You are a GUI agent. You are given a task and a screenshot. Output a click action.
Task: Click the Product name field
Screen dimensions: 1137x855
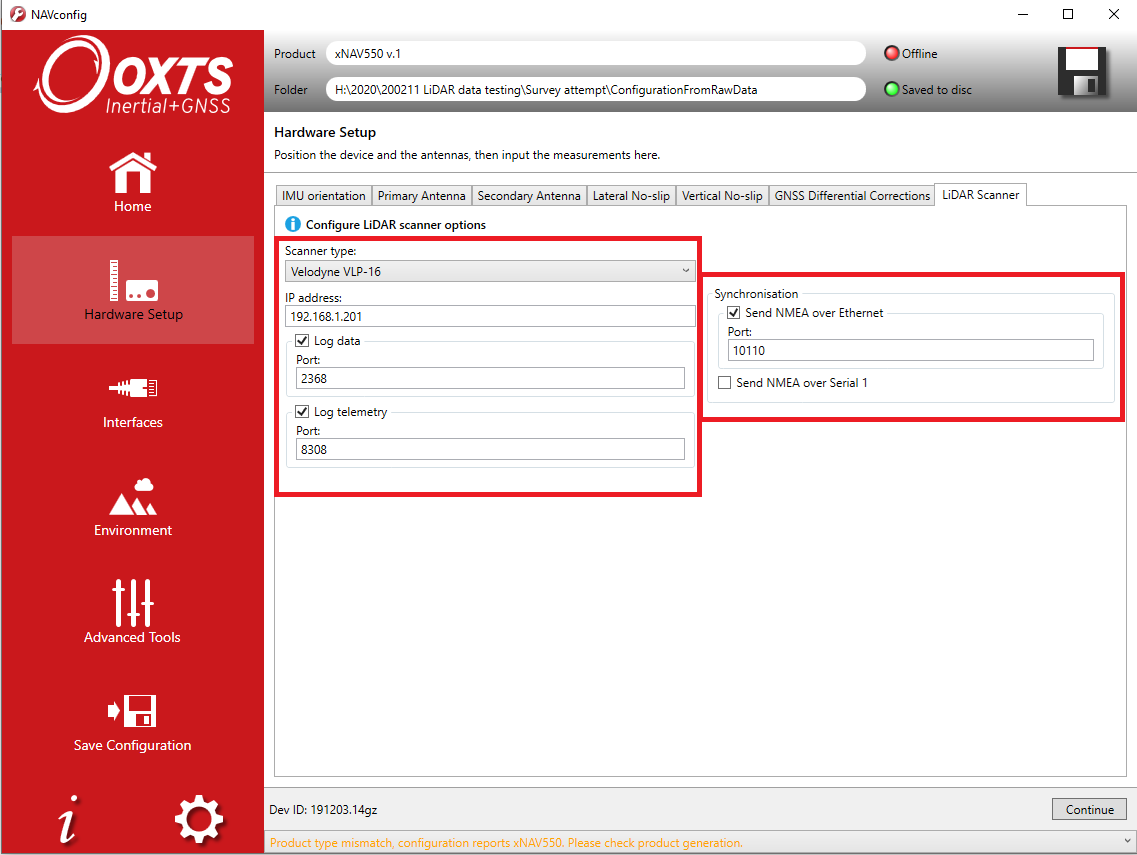[x=596, y=54]
